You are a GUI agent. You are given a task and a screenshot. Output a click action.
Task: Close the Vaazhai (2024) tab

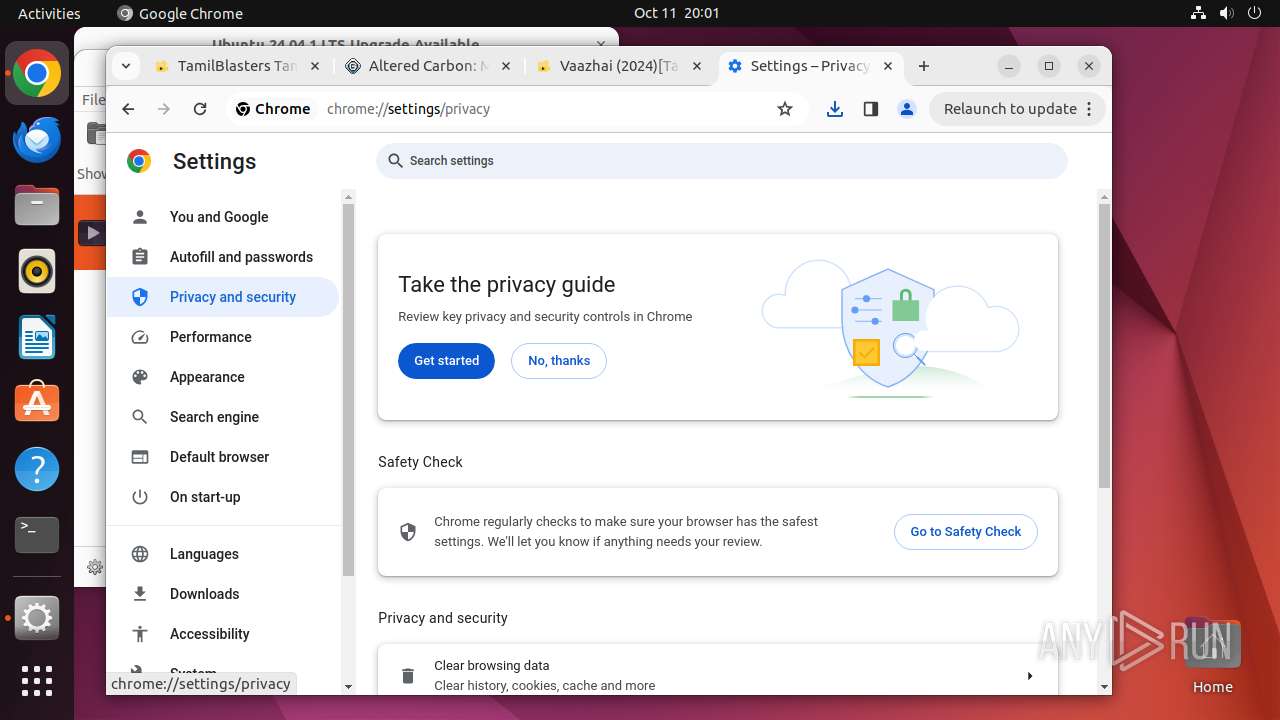click(697, 66)
